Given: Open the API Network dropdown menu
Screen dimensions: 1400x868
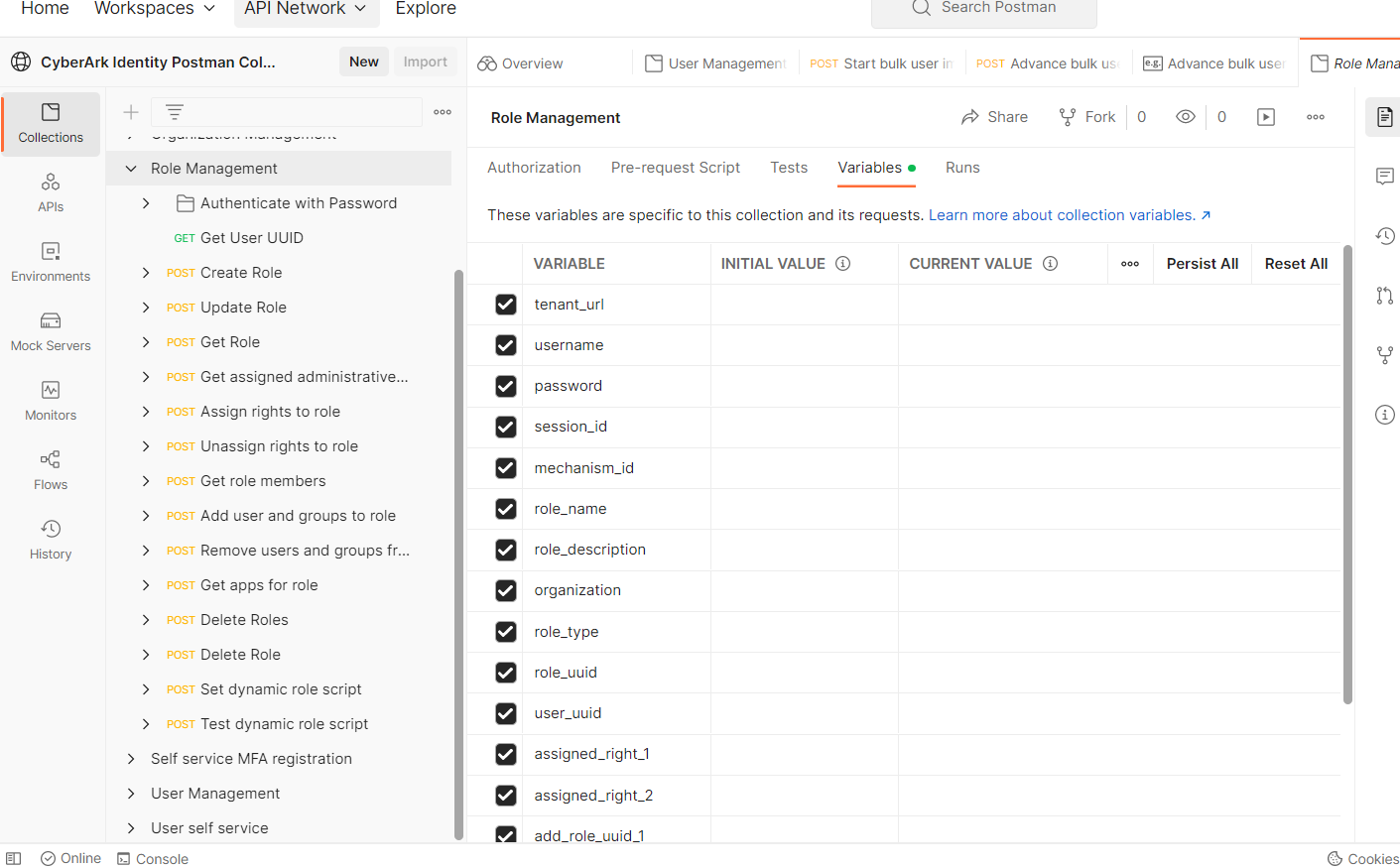Looking at the screenshot, I should [x=305, y=9].
